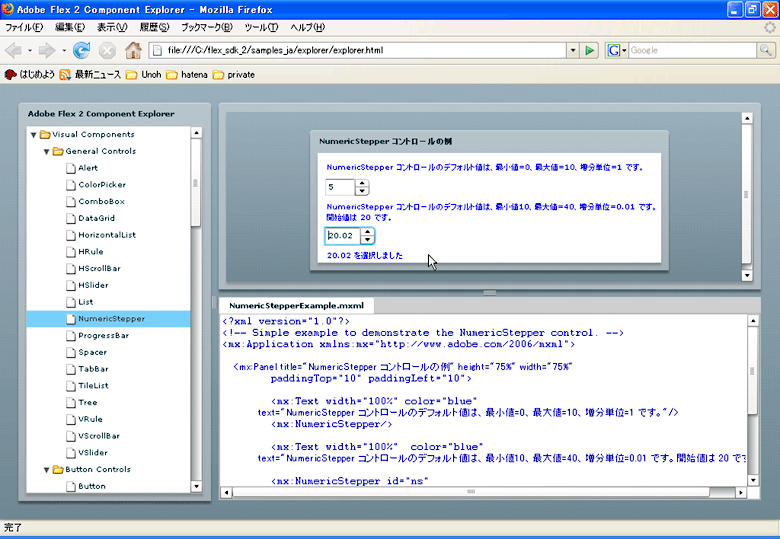
Task: Click the browser Back arrow button
Action: click(x=13, y=50)
